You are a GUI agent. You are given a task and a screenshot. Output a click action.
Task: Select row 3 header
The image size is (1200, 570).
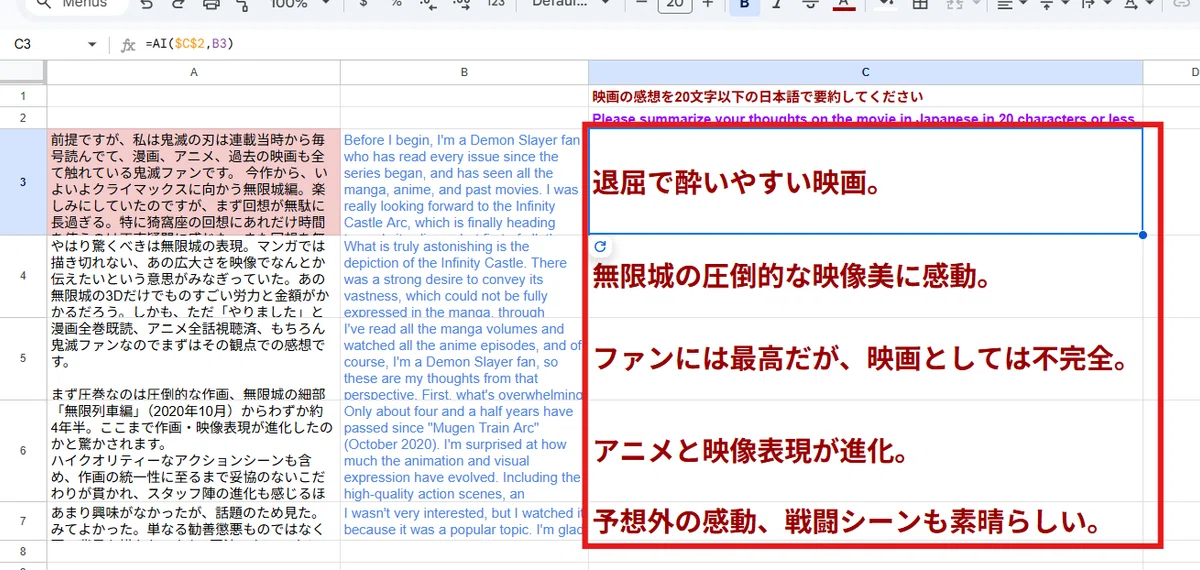[23, 182]
